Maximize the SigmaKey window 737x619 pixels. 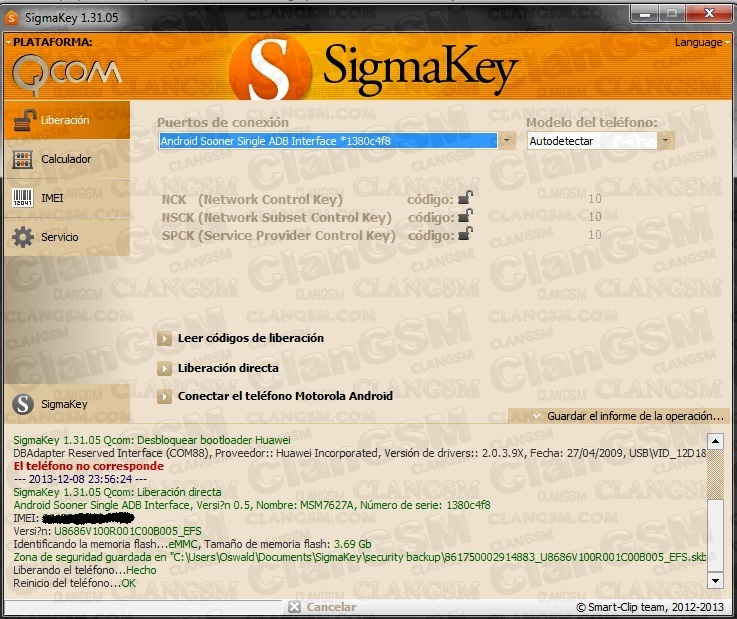coord(672,14)
